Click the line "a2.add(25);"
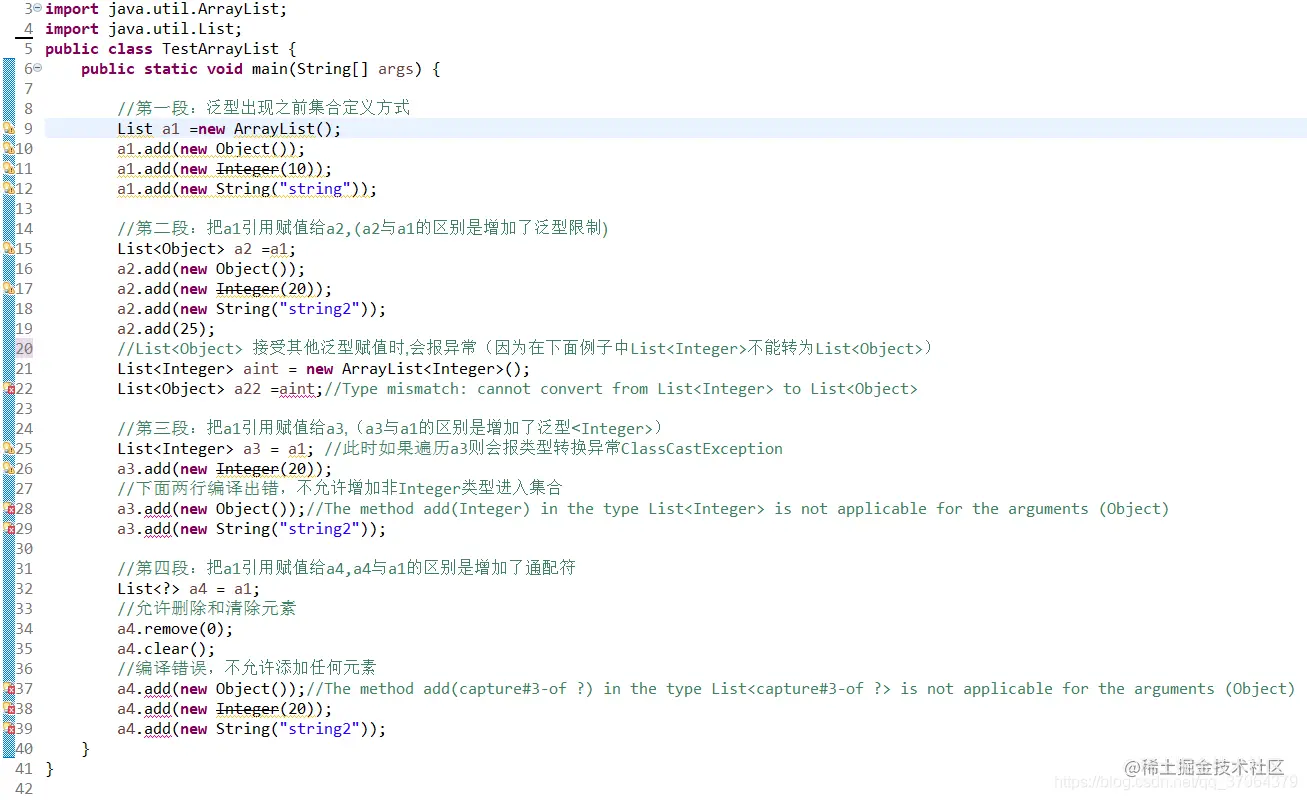 pyautogui.click(x=166, y=329)
